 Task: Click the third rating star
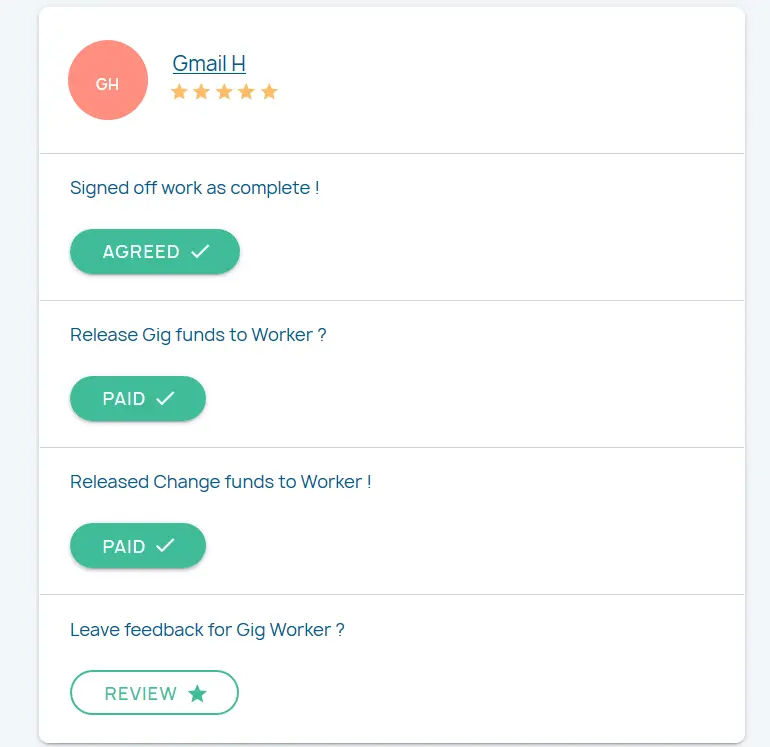tap(224, 92)
